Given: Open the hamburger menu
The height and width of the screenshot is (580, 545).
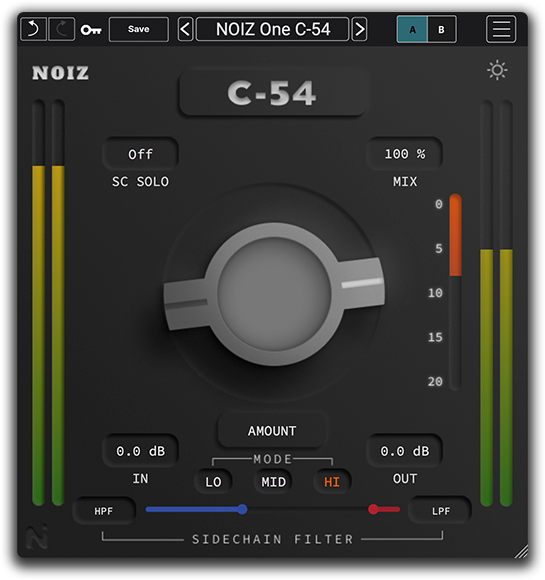Looking at the screenshot, I should pyautogui.click(x=501, y=29).
